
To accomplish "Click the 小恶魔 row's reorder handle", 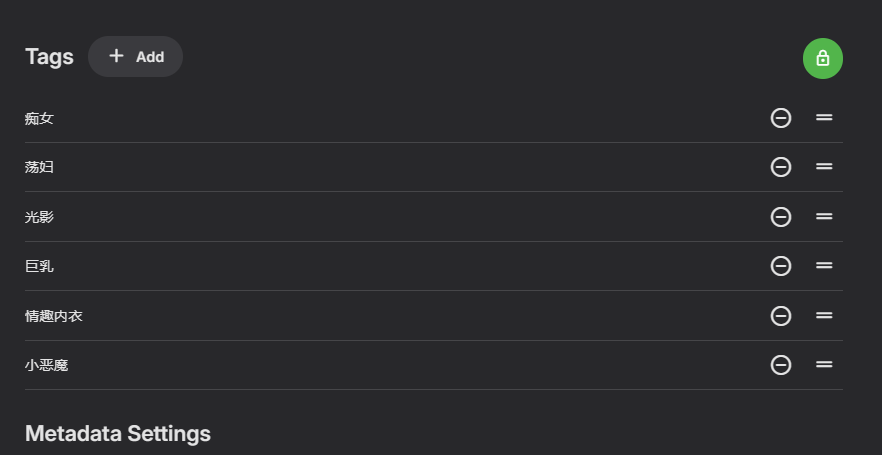I will pos(824,365).
